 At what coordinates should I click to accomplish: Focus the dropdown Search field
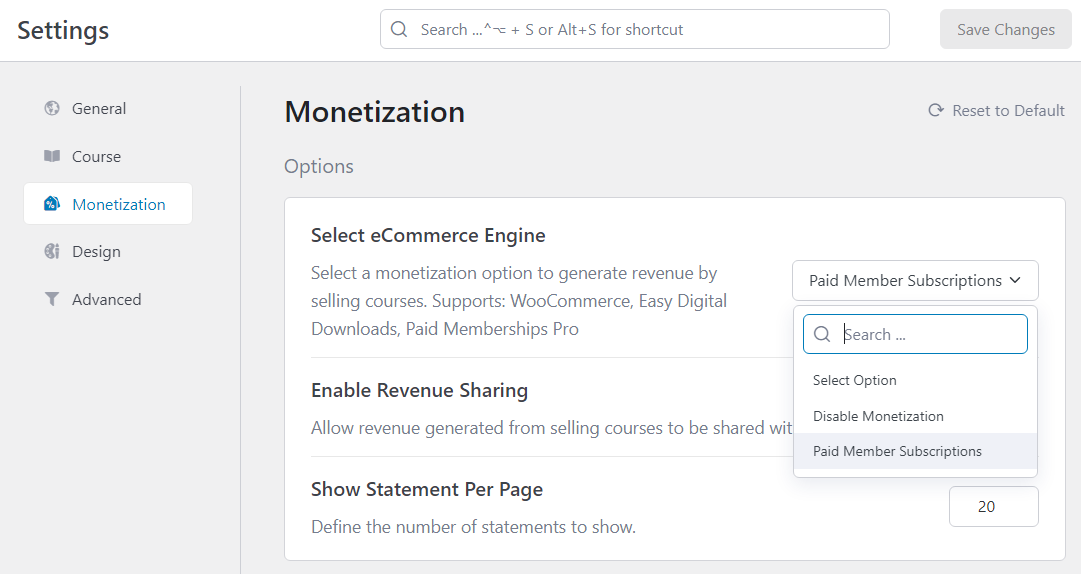[915, 334]
